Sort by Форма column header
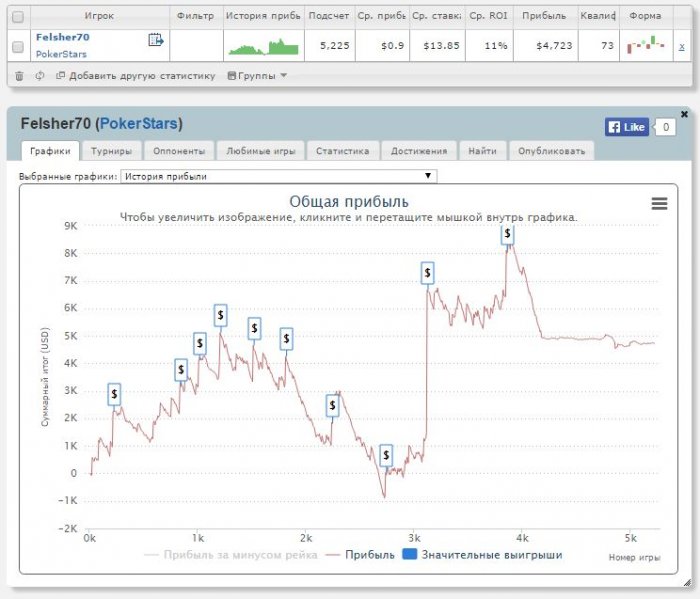 point(645,16)
